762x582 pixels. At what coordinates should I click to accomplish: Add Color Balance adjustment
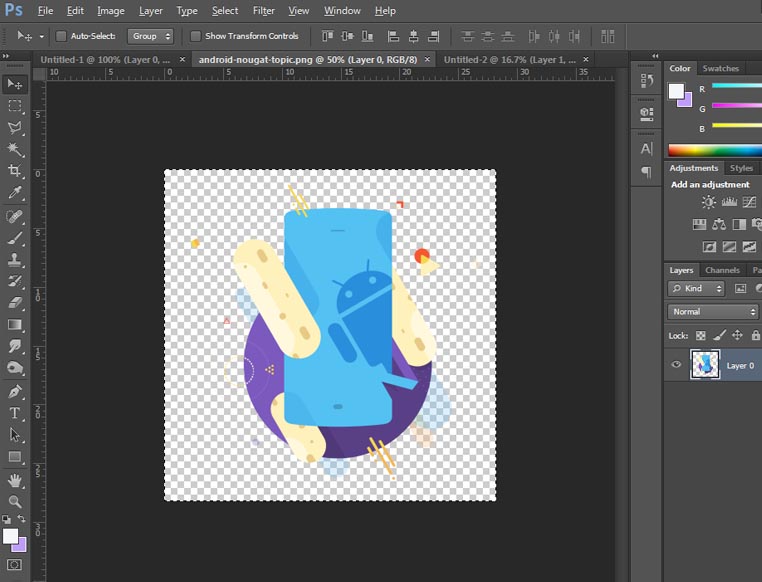719,224
